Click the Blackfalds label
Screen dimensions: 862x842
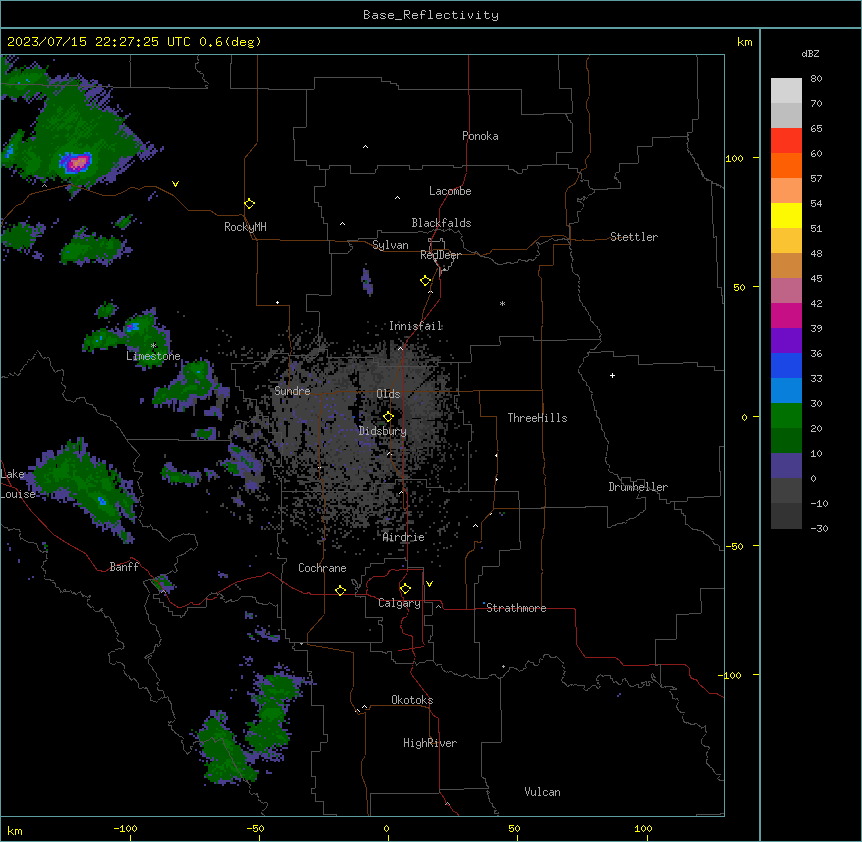click(441, 223)
